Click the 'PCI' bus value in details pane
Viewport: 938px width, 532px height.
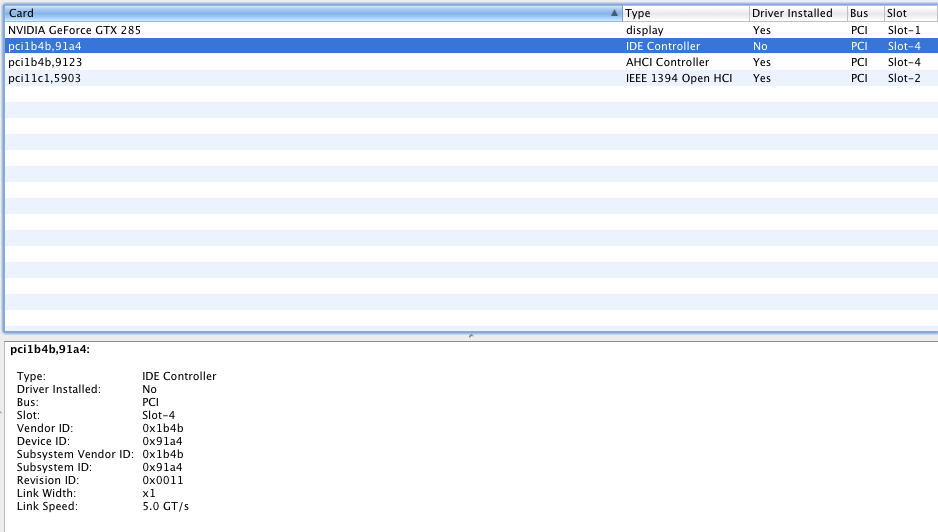pyautogui.click(x=150, y=402)
